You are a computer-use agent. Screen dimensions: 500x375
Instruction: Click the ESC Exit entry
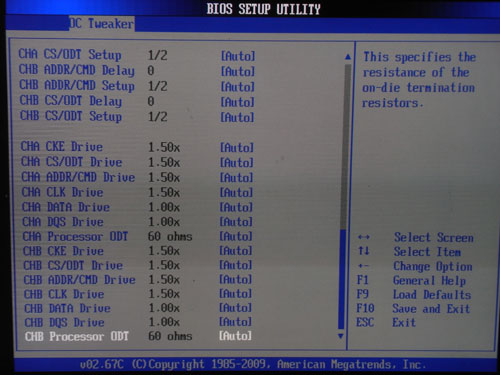click(x=386, y=322)
